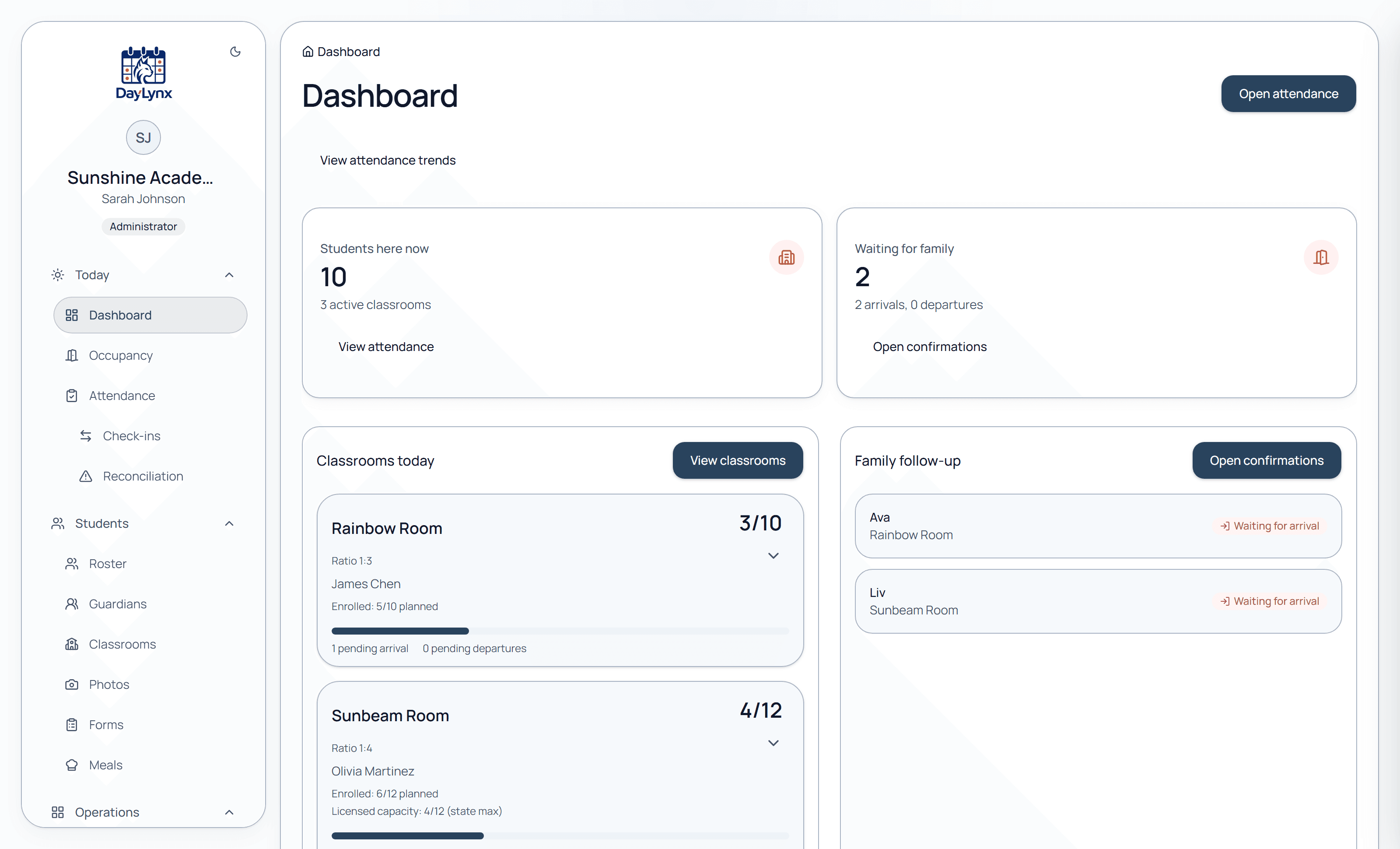Go to Meals in the sidebar
The height and width of the screenshot is (849, 1400).
pyautogui.click(x=150, y=766)
